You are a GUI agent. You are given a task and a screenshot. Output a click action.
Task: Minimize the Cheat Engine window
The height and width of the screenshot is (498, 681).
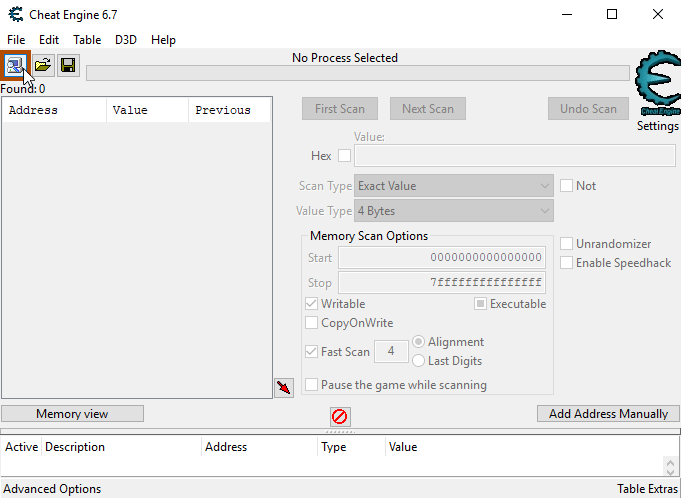tap(567, 14)
